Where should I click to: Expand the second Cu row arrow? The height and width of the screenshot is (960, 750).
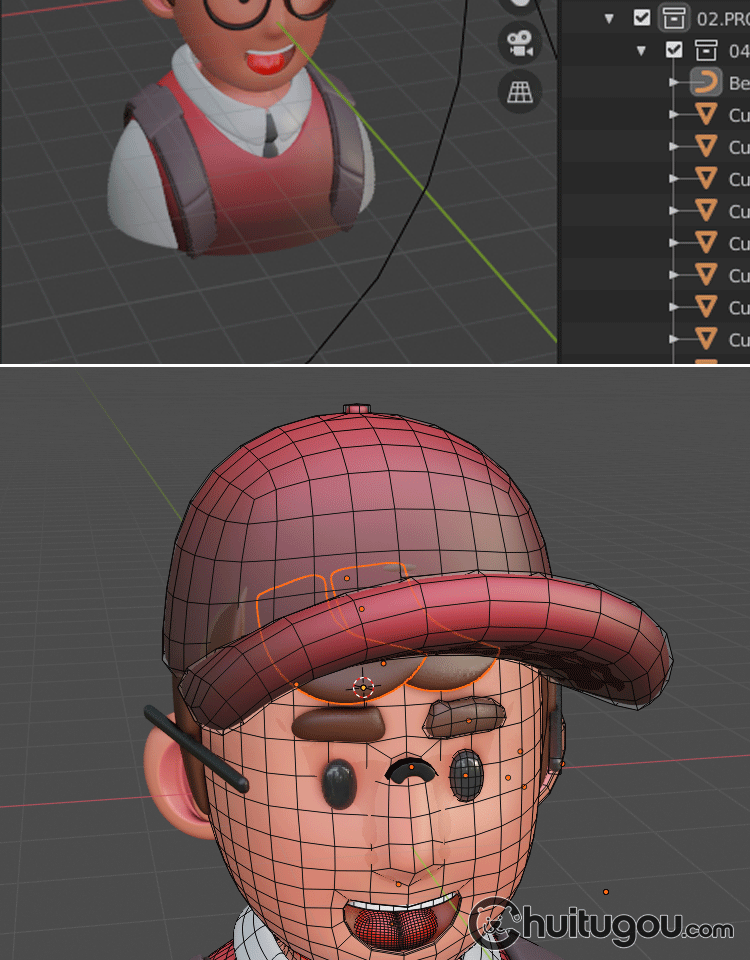coord(673,146)
